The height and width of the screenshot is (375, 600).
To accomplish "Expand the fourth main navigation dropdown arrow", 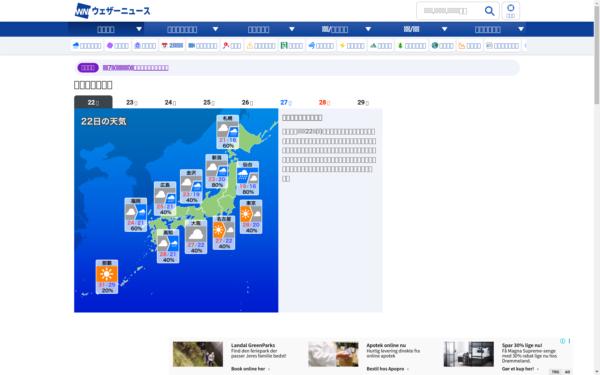I will pyautogui.click(x=368, y=29).
